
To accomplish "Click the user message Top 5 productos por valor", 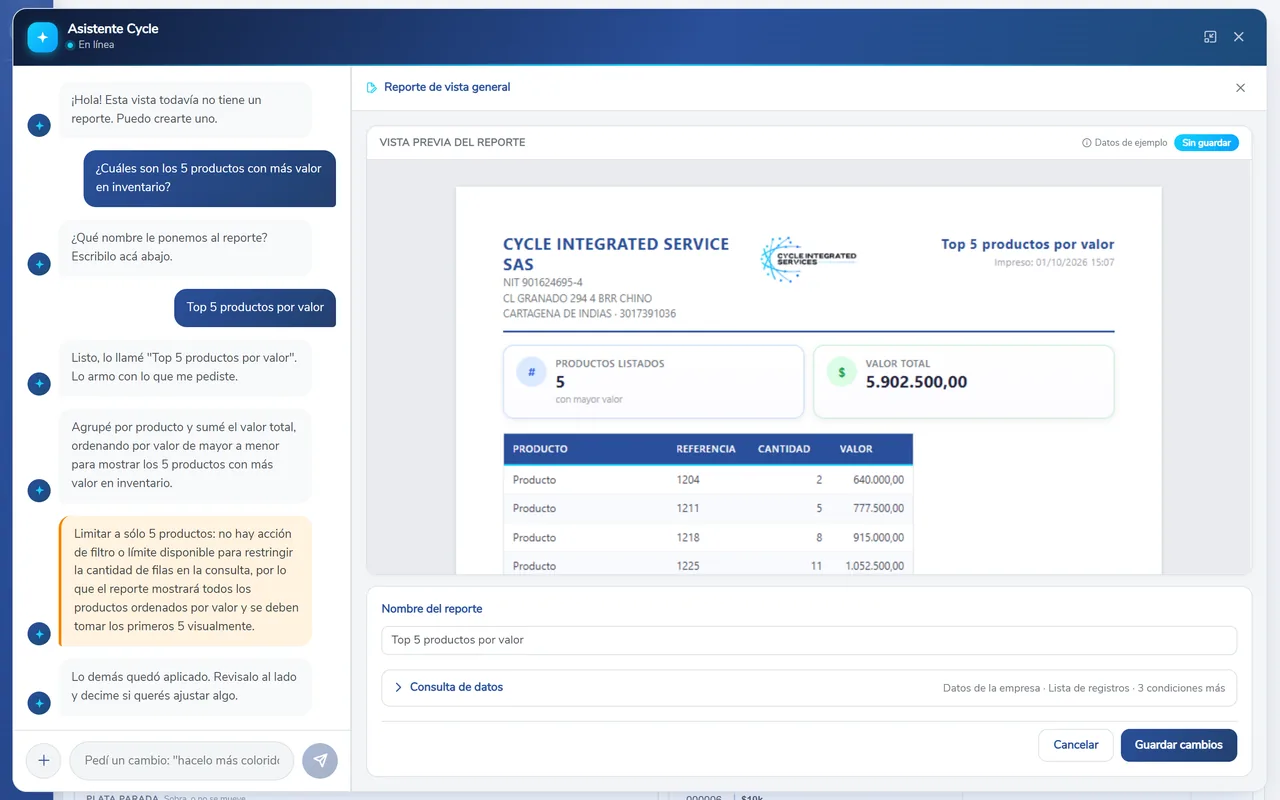I will [x=255, y=308].
